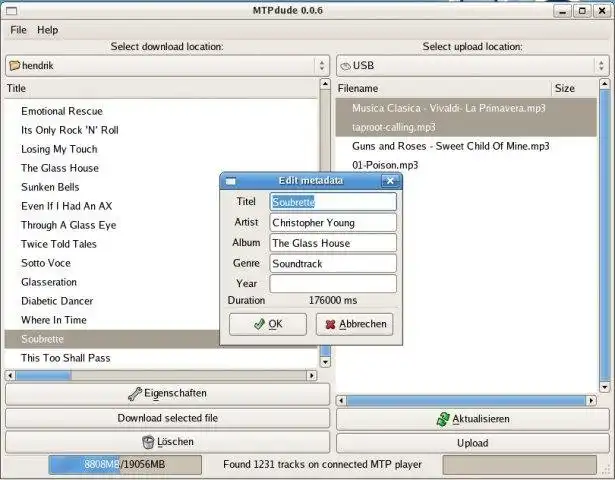
Task: Click the Found 1231 tracks status text
Action: [322, 465]
